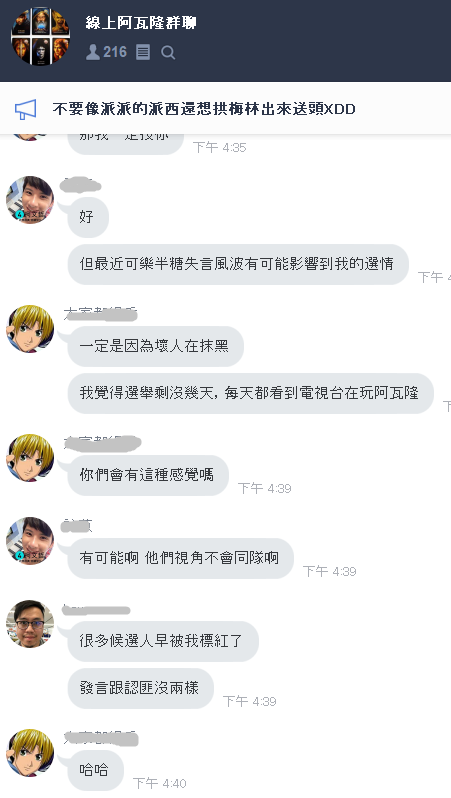This screenshot has height=798, width=451.
Task: Select message 但最近可樂半糖失言風波
Action: [x=238, y=264]
